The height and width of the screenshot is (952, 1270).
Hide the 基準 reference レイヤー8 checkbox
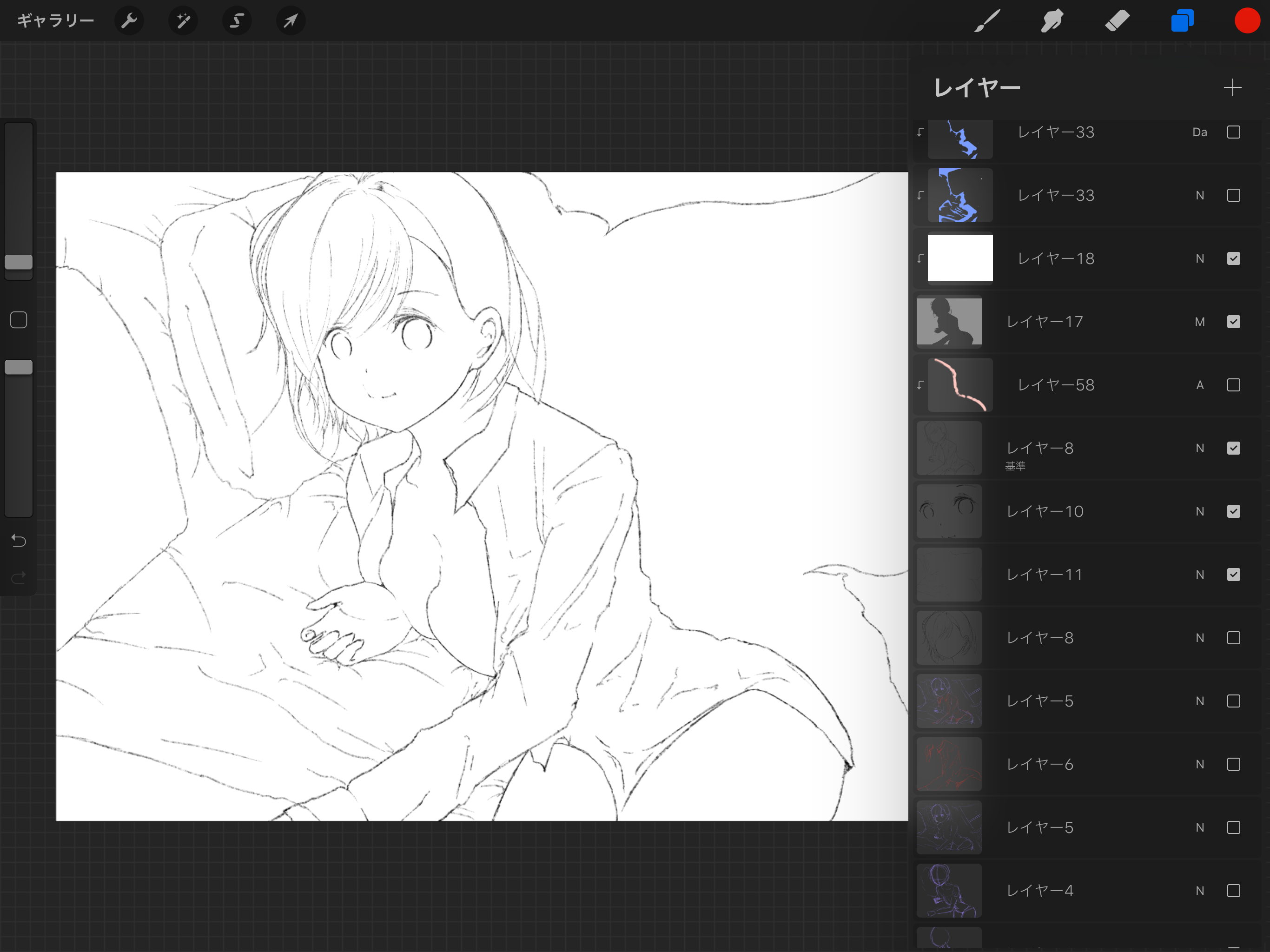pos(1233,448)
